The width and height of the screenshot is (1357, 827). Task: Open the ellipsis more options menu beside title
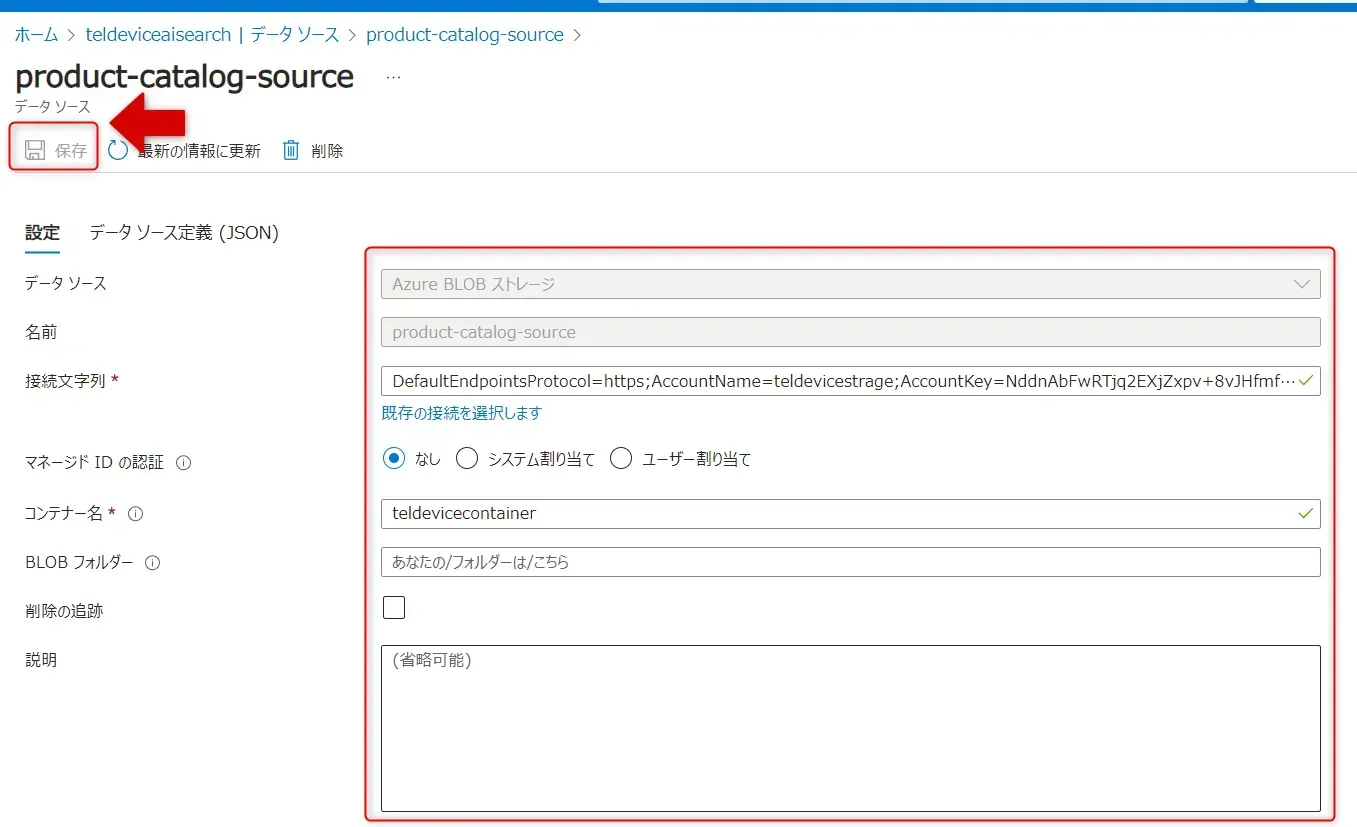point(393,77)
